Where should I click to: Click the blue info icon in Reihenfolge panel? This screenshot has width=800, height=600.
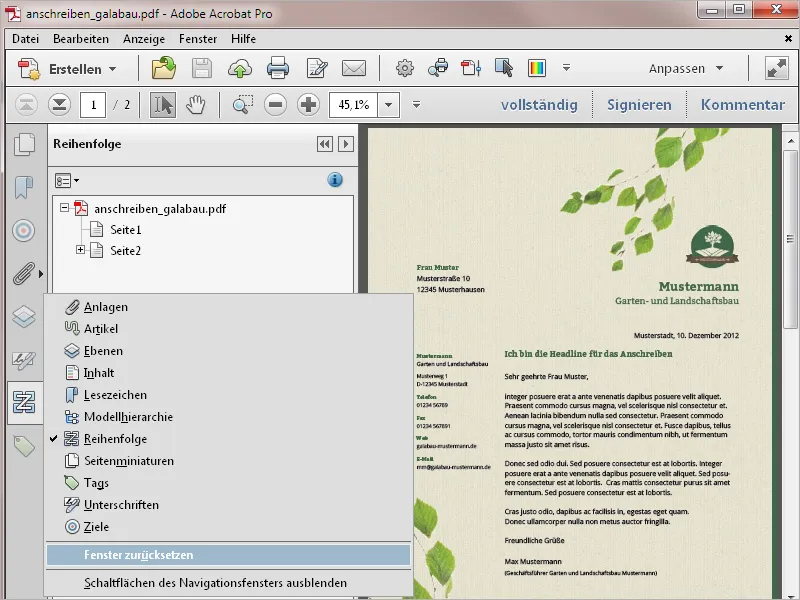[x=335, y=180]
